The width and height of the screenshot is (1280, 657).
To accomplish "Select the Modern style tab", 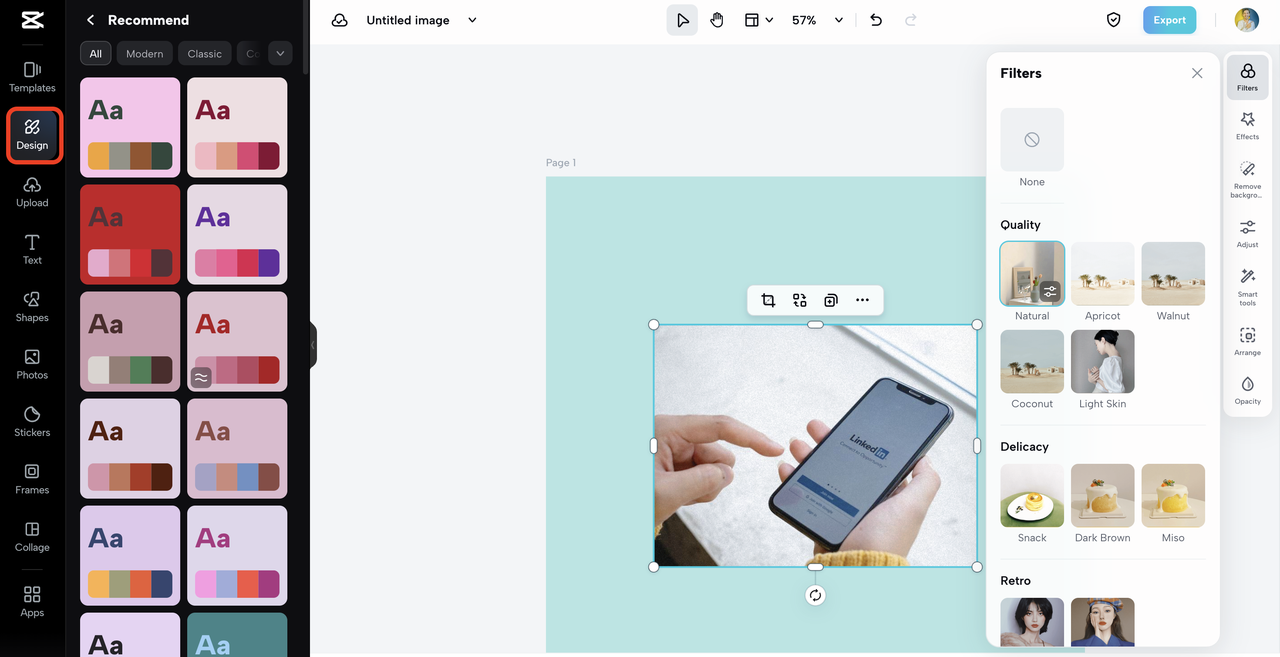I will click(144, 54).
